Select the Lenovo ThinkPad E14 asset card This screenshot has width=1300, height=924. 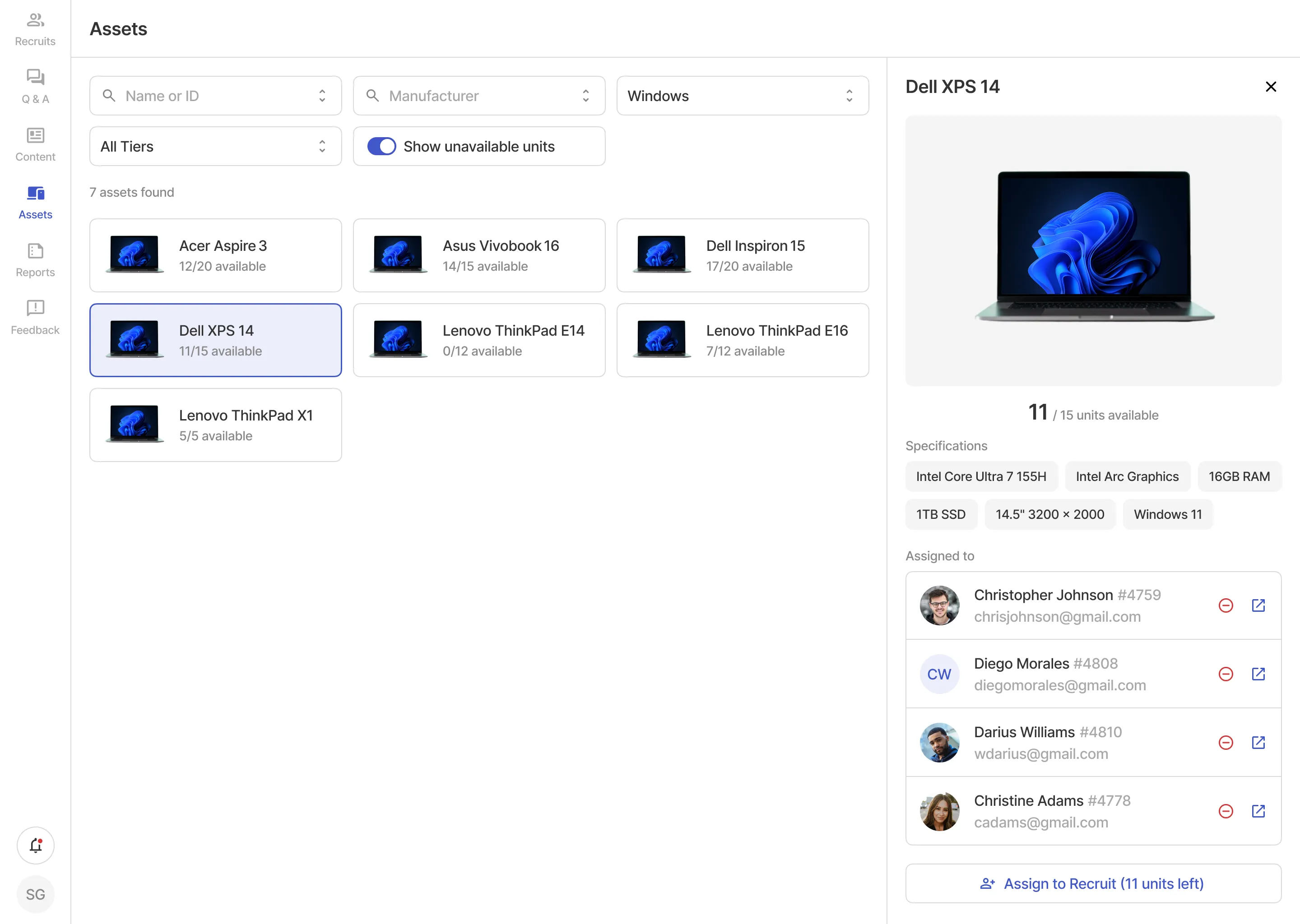pos(478,340)
